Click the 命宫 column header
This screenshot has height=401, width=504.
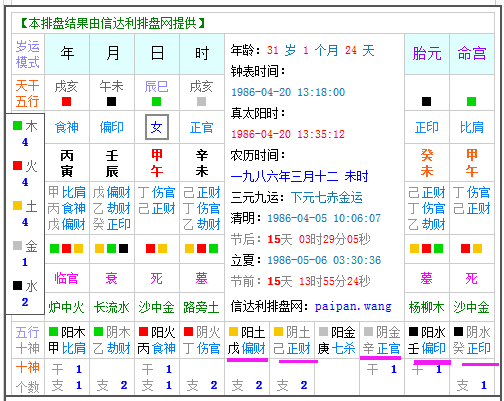click(472, 53)
